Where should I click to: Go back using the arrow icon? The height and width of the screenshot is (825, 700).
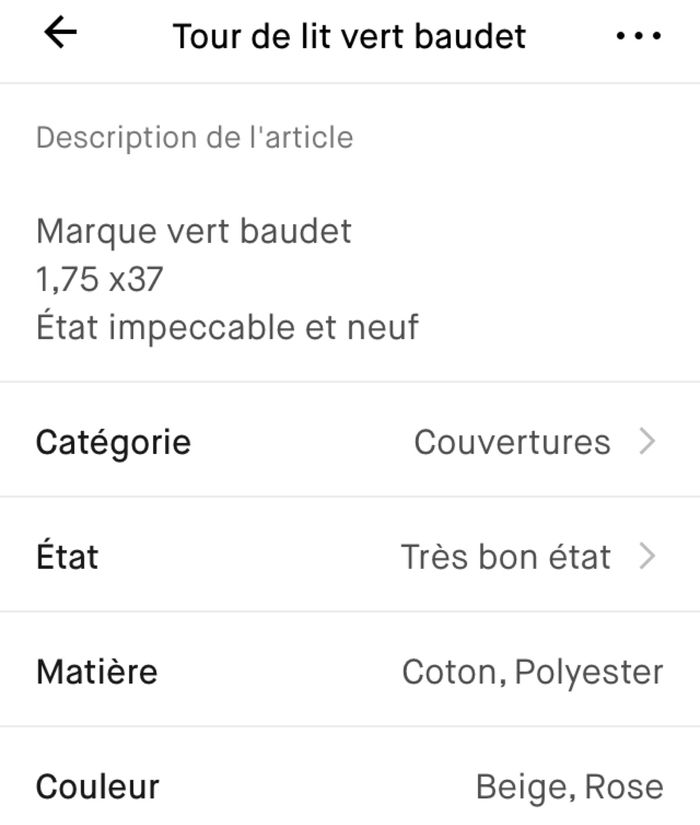coord(61,34)
